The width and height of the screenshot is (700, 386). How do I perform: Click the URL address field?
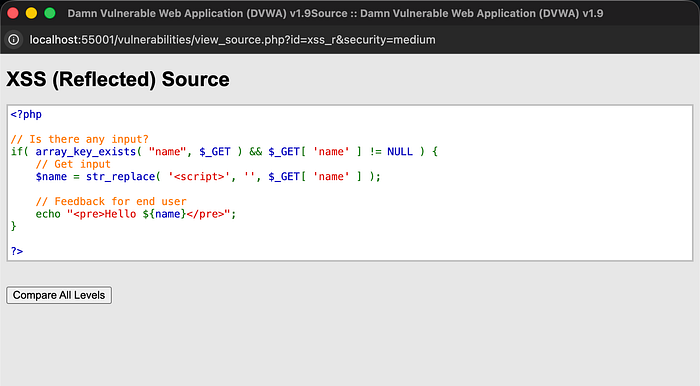(232, 40)
